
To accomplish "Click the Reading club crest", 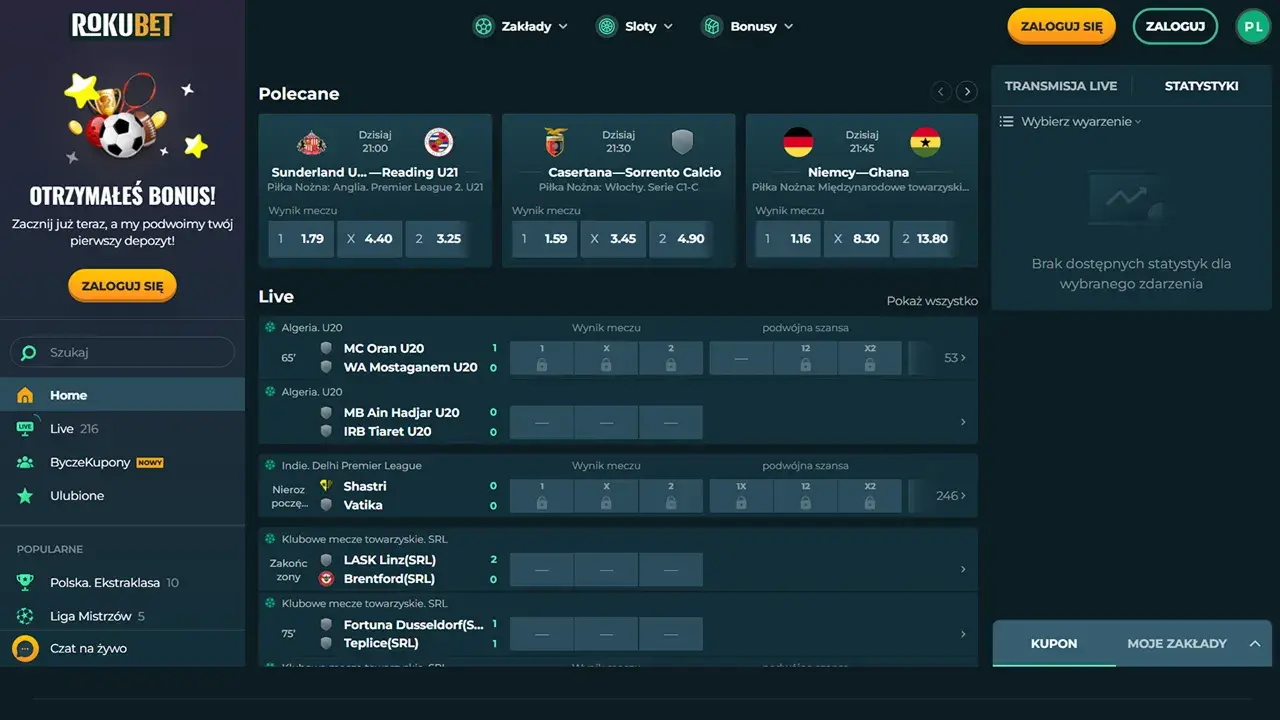I will click(438, 142).
